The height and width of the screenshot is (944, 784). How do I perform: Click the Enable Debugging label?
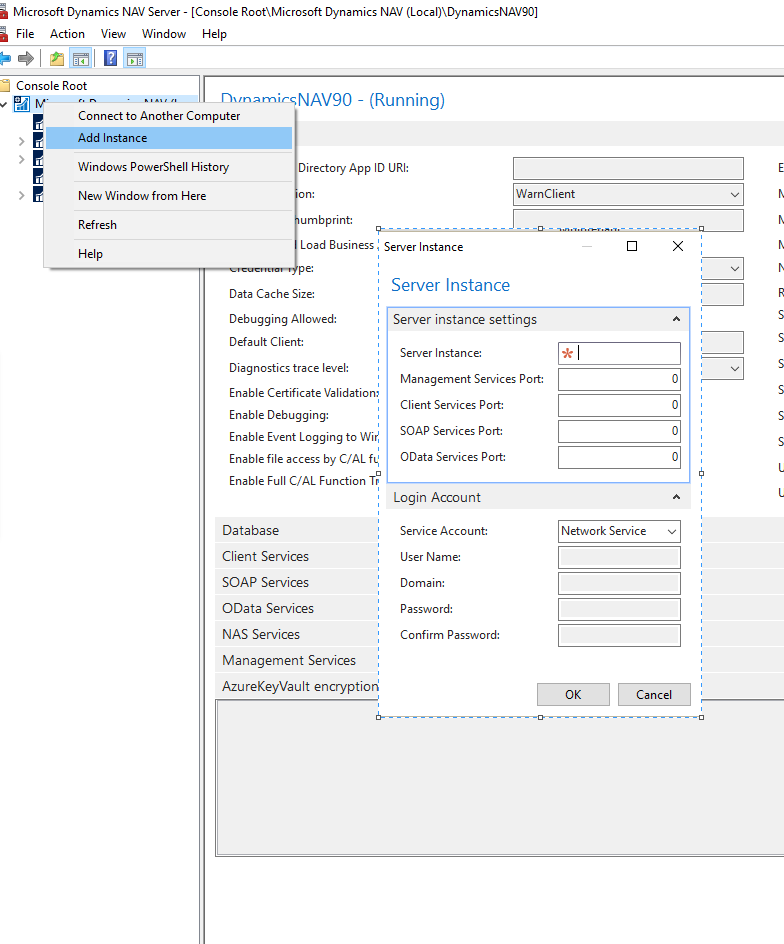tap(279, 415)
